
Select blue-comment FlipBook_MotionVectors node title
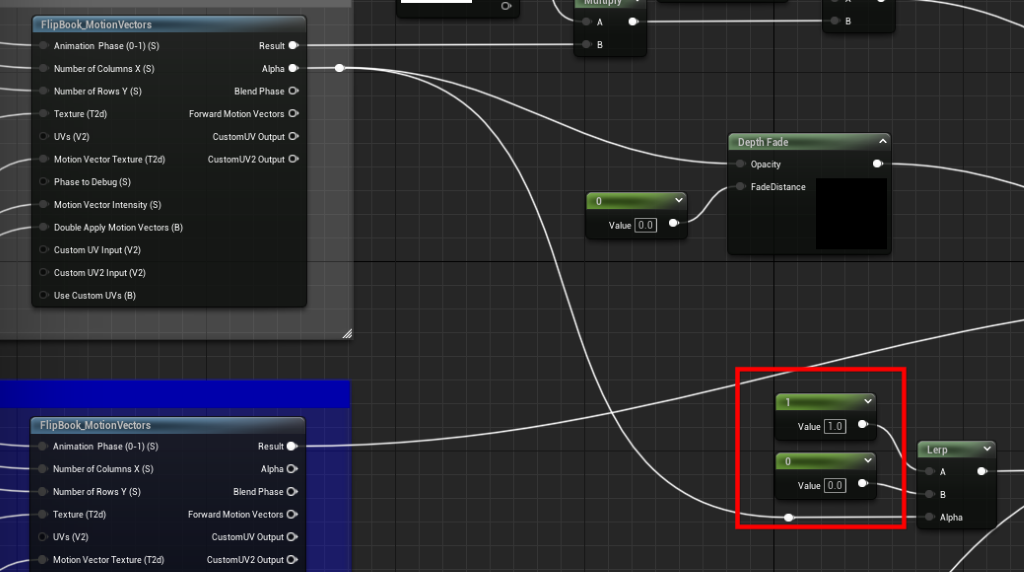point(95,425)
